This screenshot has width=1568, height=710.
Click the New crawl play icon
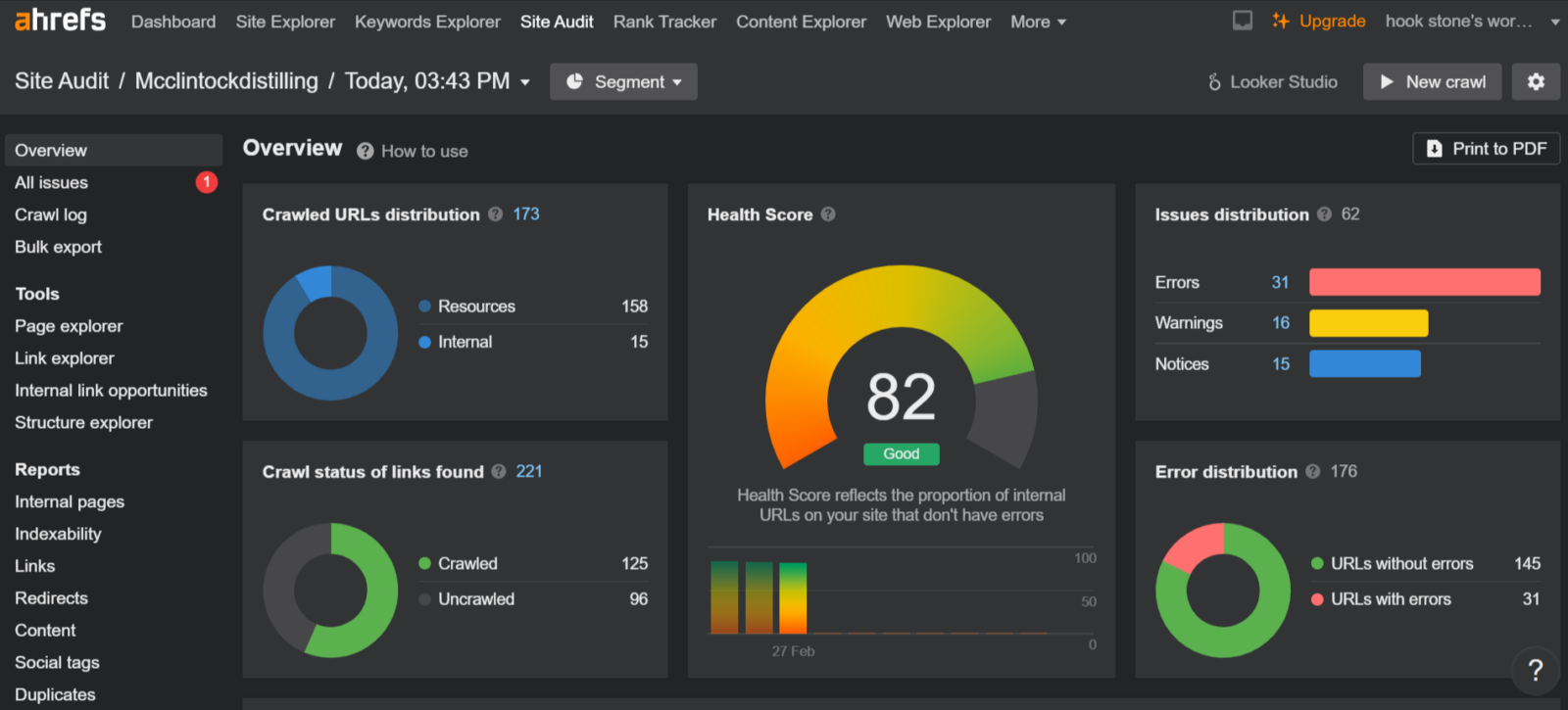[1387, 82]
